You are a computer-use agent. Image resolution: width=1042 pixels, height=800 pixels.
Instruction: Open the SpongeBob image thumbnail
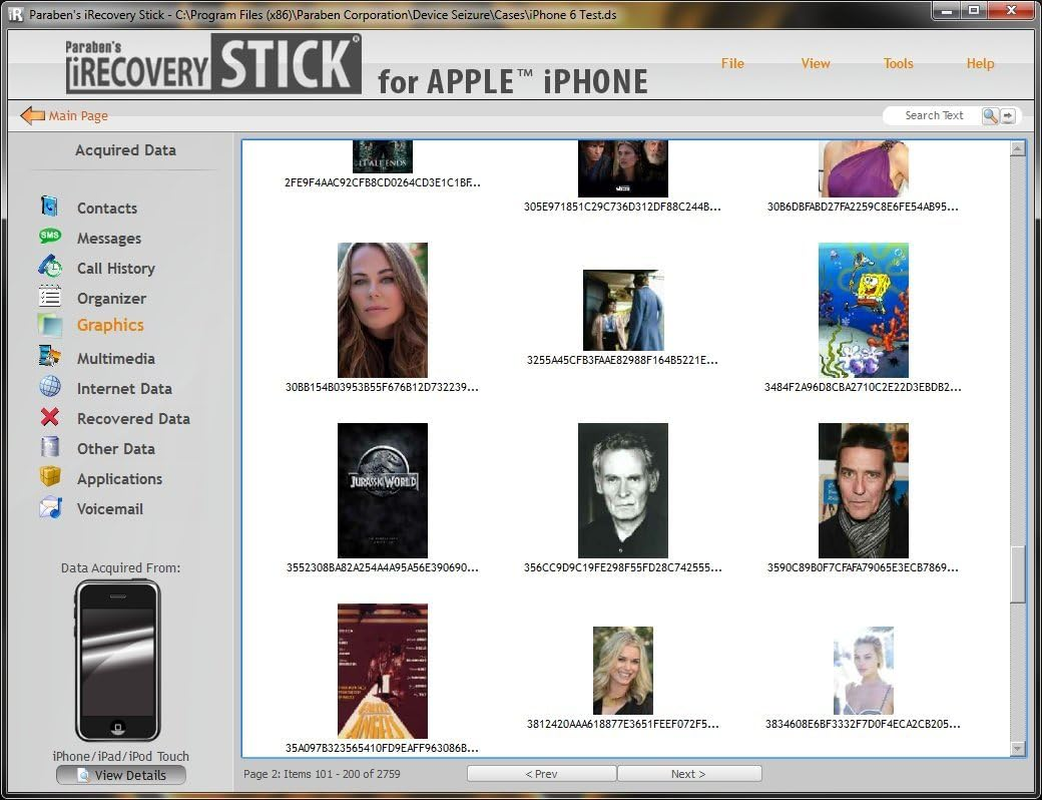pos(862,309)
